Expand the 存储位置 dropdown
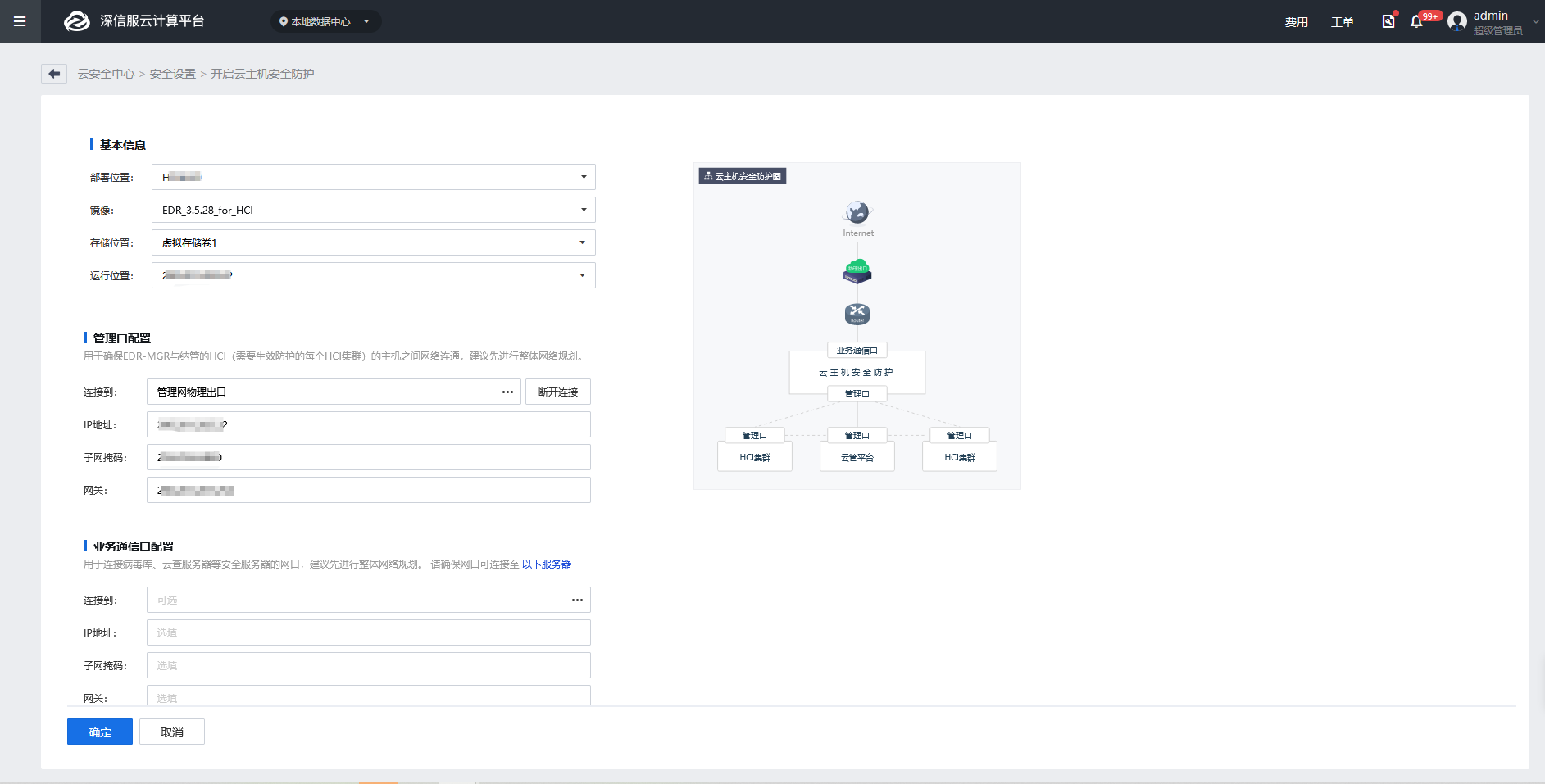This screenshot has height=784, width=1545. pos(583,242)
